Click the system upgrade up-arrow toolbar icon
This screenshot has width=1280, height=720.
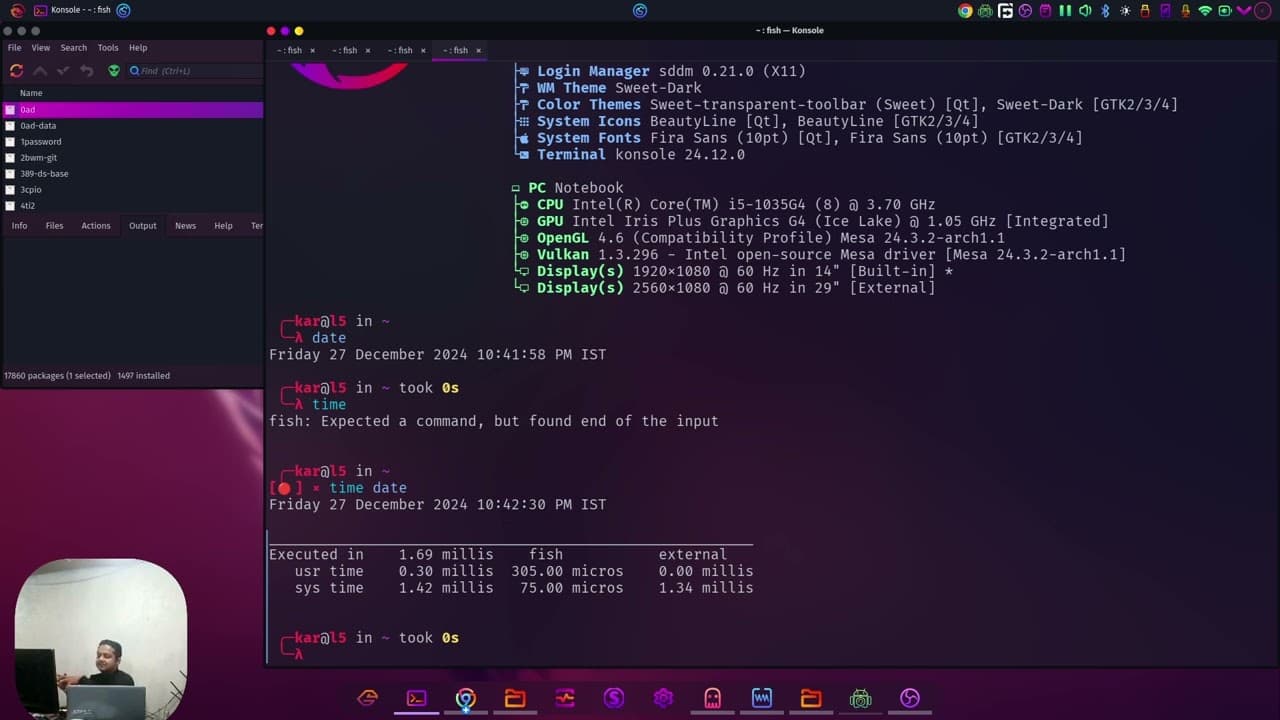click(40, 71)
